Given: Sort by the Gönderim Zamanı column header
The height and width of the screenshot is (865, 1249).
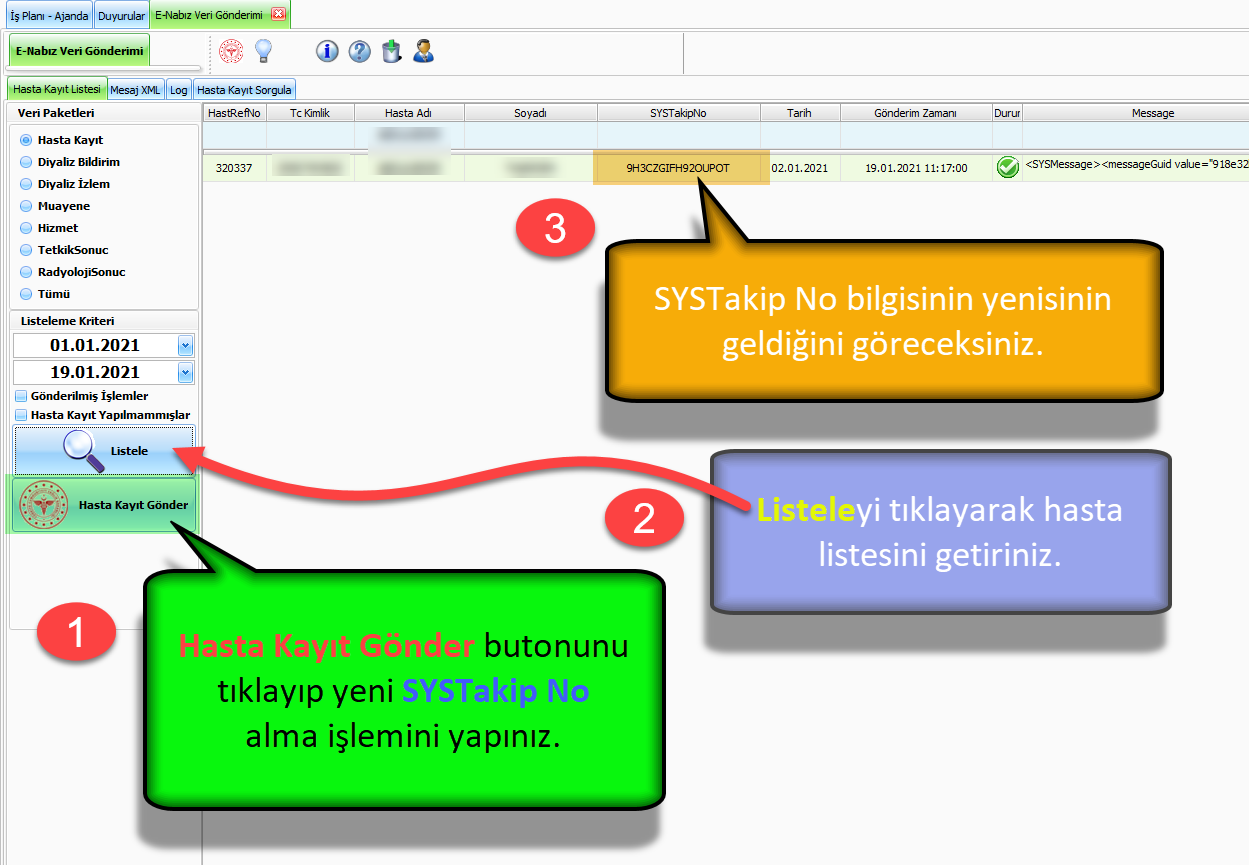Looking at the screenshot, I should 916,113.
